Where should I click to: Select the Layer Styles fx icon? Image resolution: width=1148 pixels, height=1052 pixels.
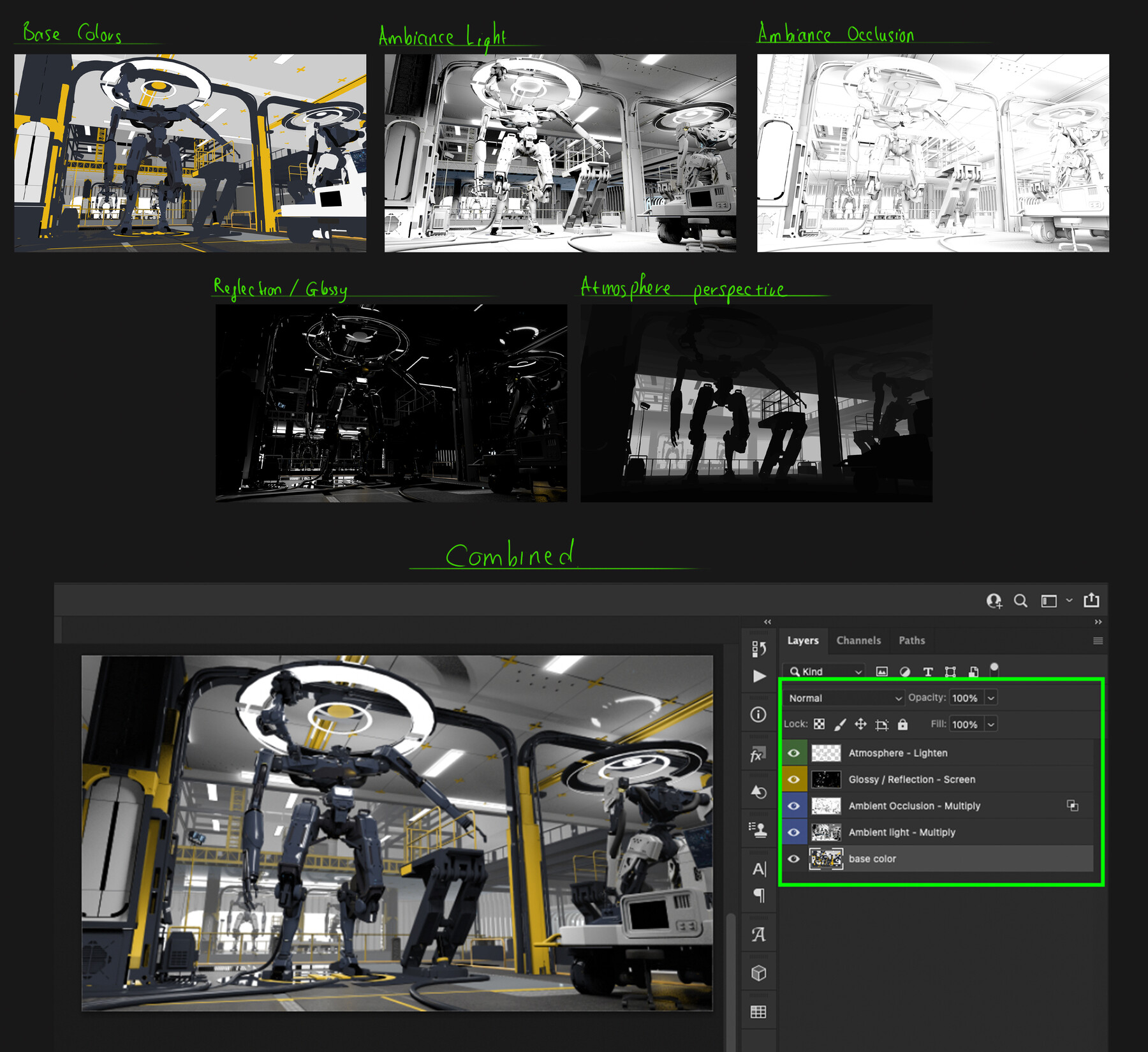[x=758, y=754]
